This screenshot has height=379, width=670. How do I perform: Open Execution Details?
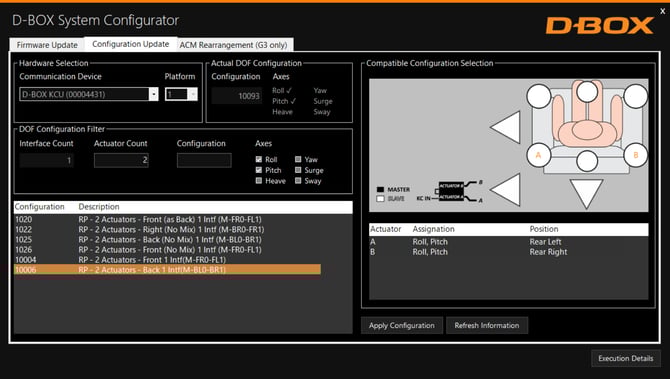coord(626,358)
